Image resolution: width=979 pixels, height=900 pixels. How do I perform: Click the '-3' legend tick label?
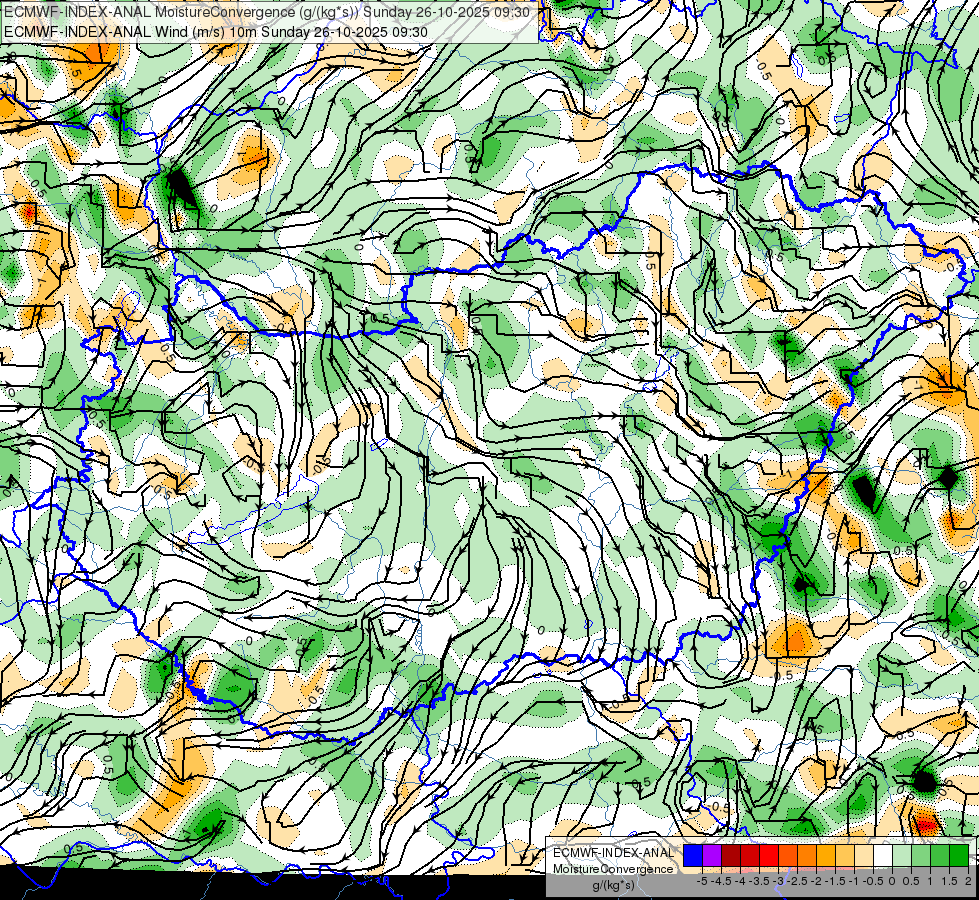pyautogui.click(x=779, y=881)
